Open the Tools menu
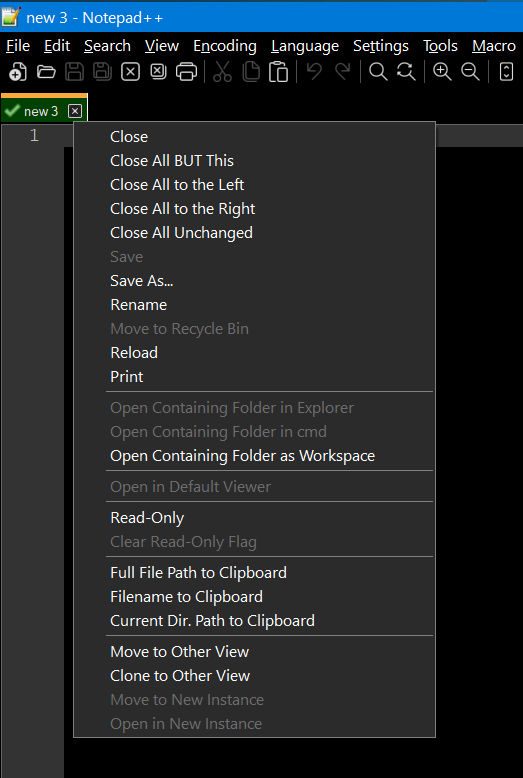Viewport: 523px width, 778px height. click(440, 46)
